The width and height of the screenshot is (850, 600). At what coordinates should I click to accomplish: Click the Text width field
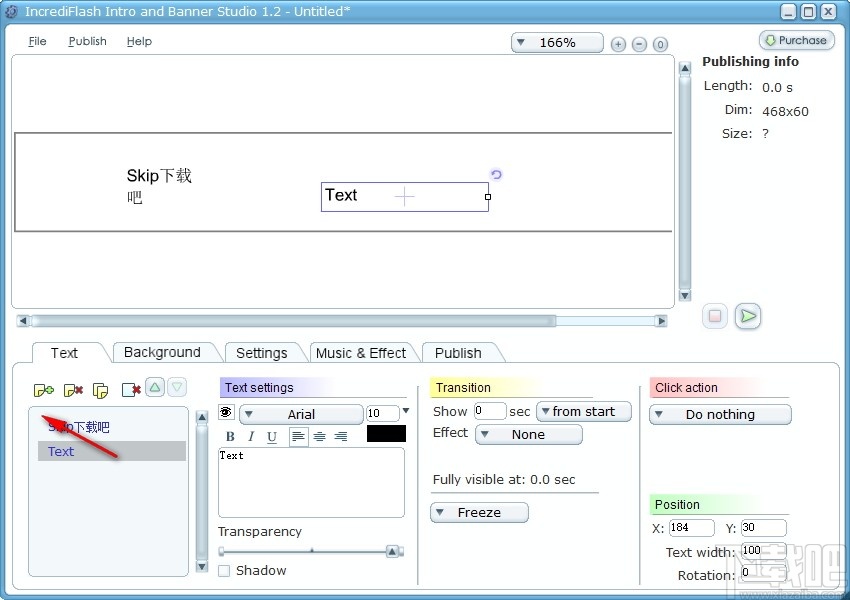(763, 551)
